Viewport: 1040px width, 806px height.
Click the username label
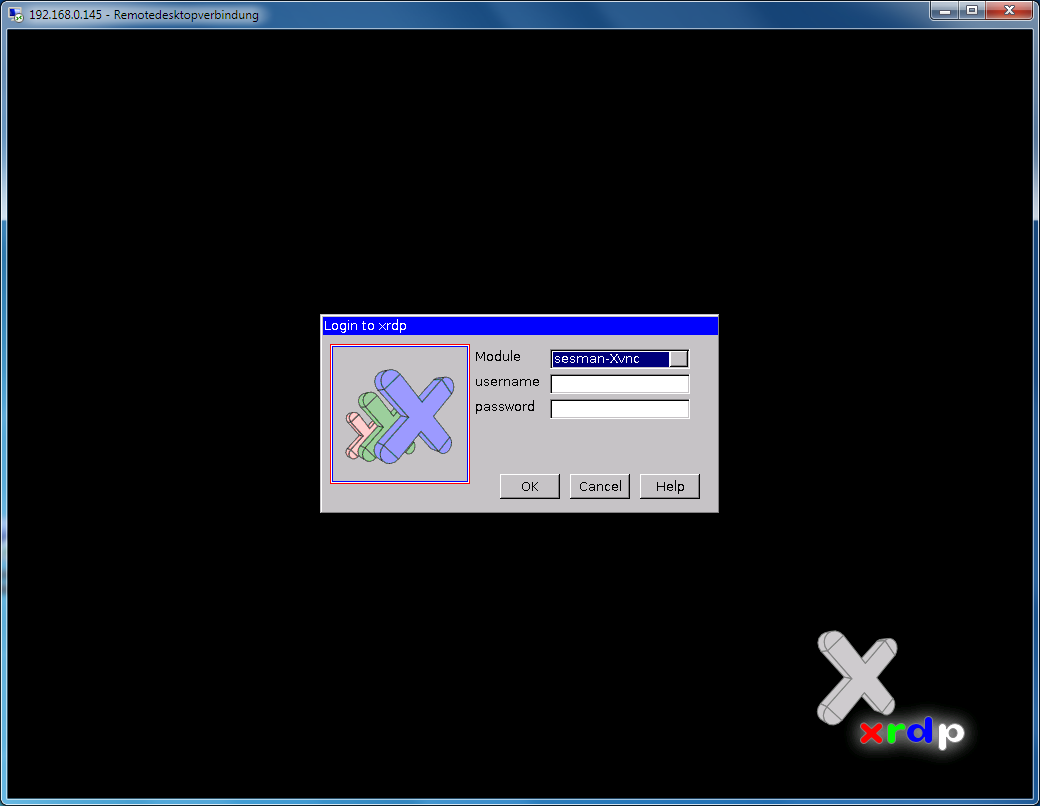tap(507, 382)
